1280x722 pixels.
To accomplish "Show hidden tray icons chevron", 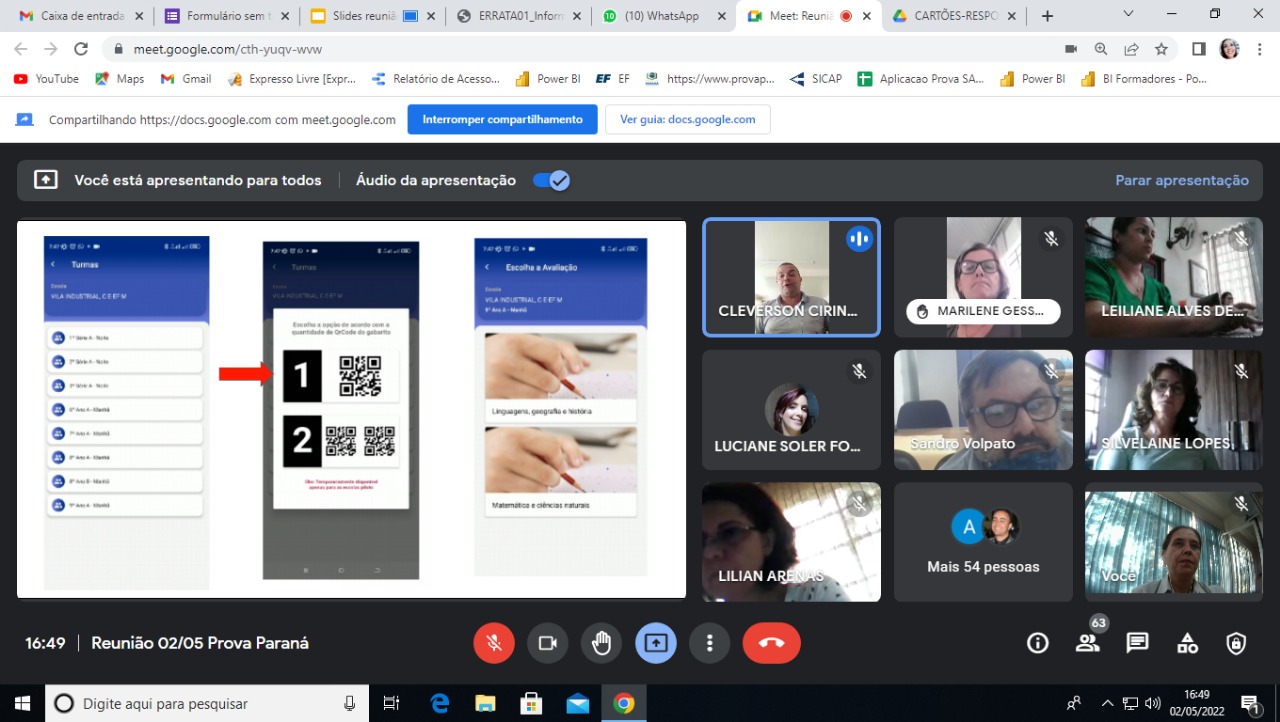I will pyautogui.click(x=1107, y=703).
